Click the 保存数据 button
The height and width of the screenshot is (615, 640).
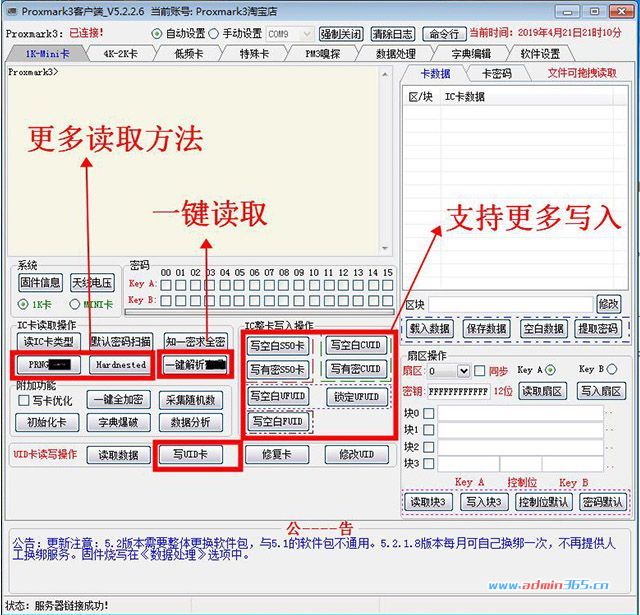[x=486, y=329]
